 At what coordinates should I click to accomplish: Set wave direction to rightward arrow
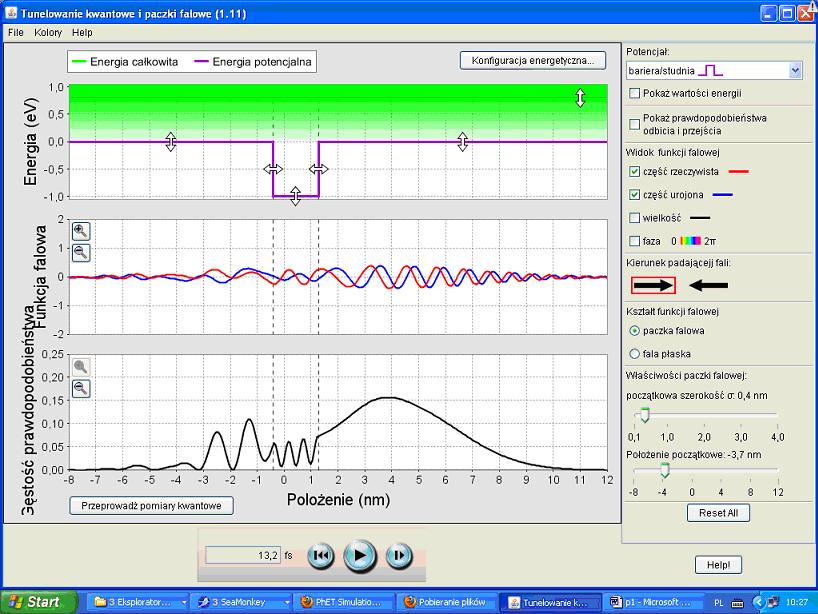[x=653, y=285]
